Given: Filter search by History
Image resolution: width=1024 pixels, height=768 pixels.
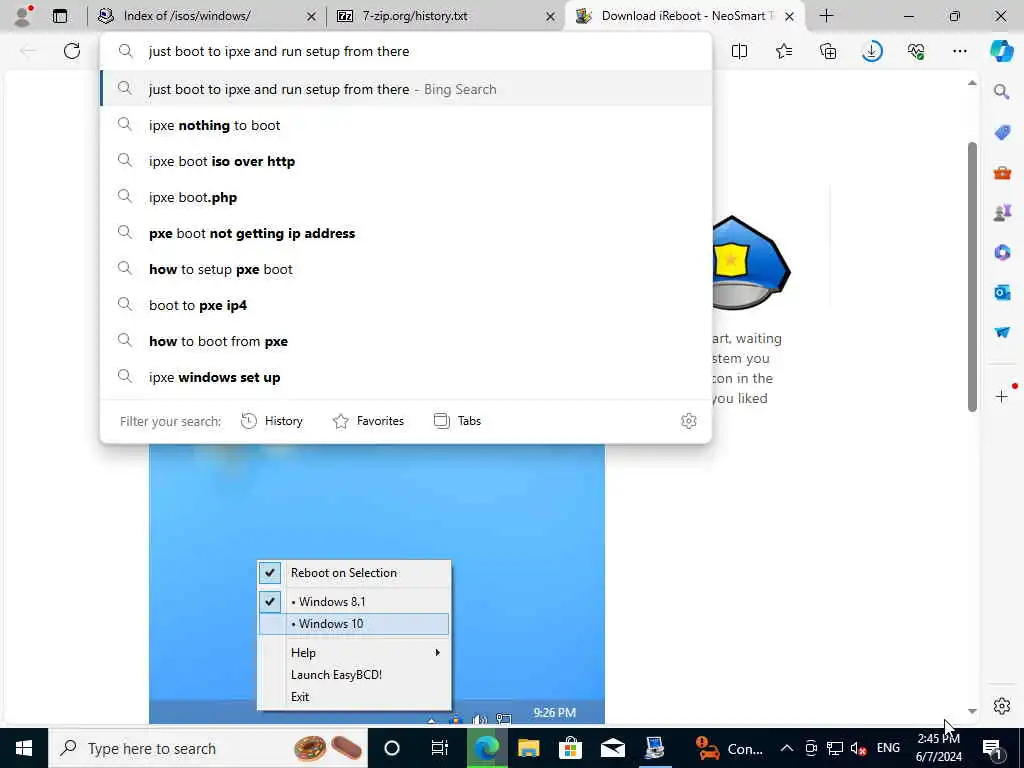Looking at the screenshot, I should [272, 421].
